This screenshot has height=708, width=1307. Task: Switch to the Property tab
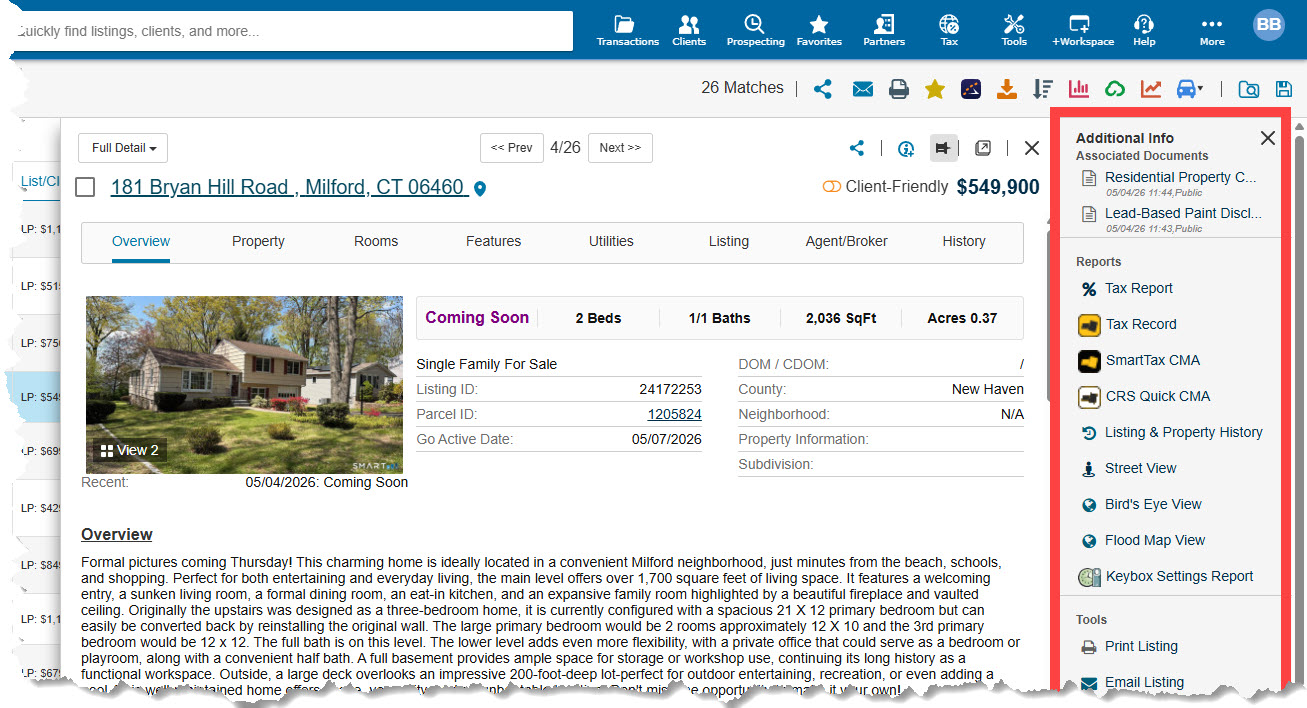tap(258, 241)
